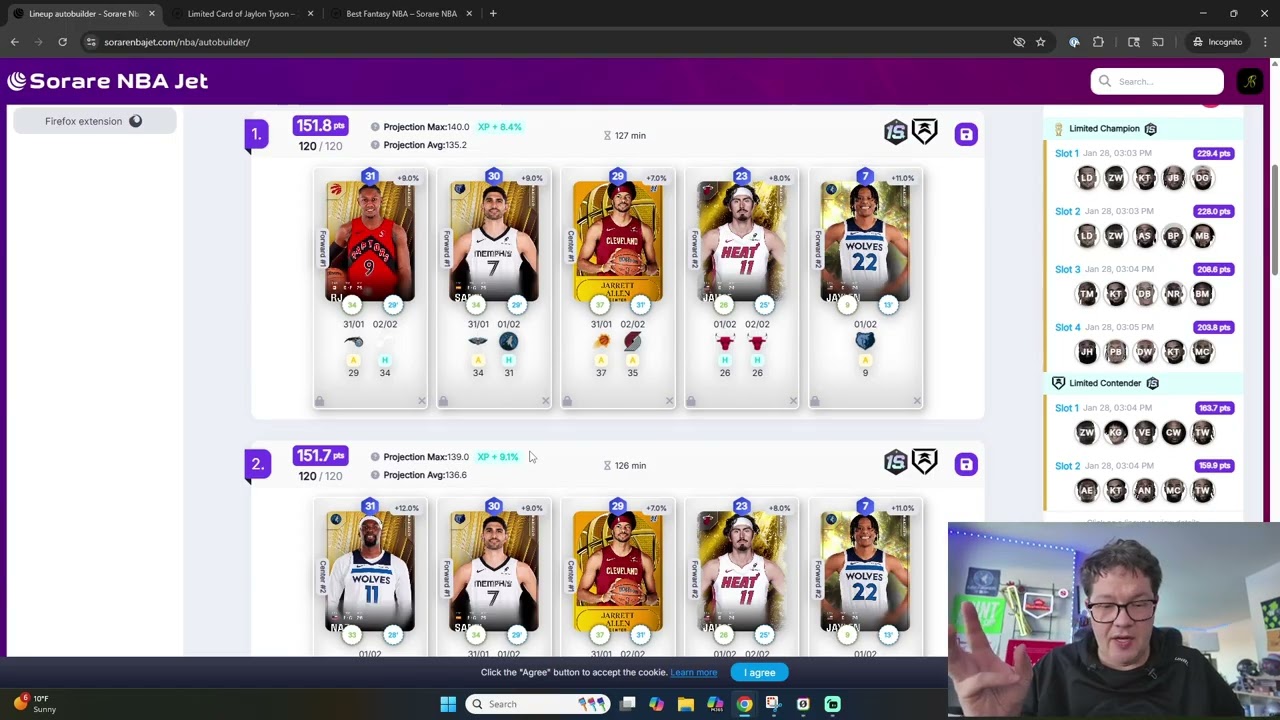Lock the Memphis #7 card in lineup 1
1280x720 pixels.
(443, 401)
